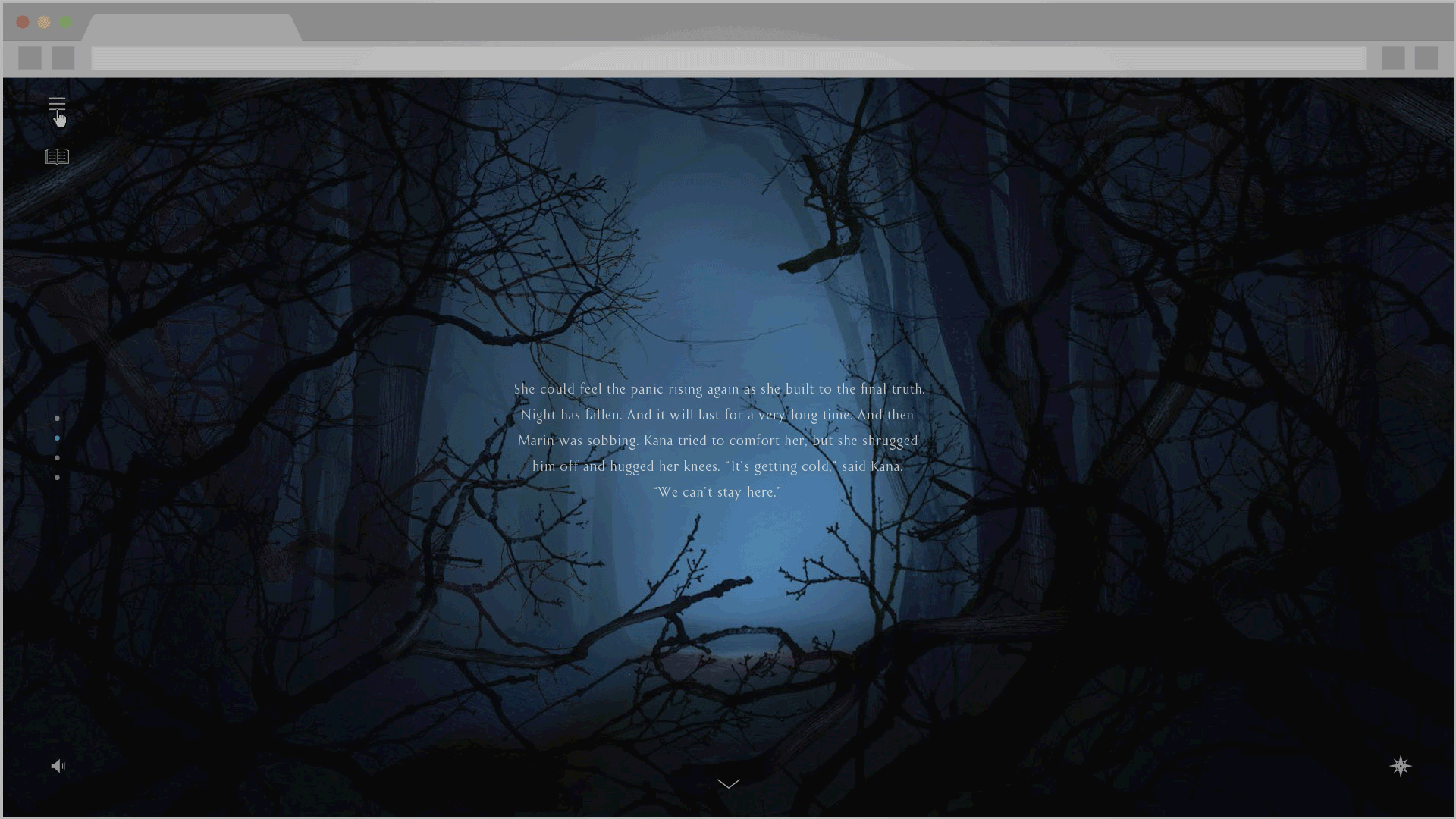Click "We can't stay here." text line
The image size is (1456, 819).
[x=717, y=492]
